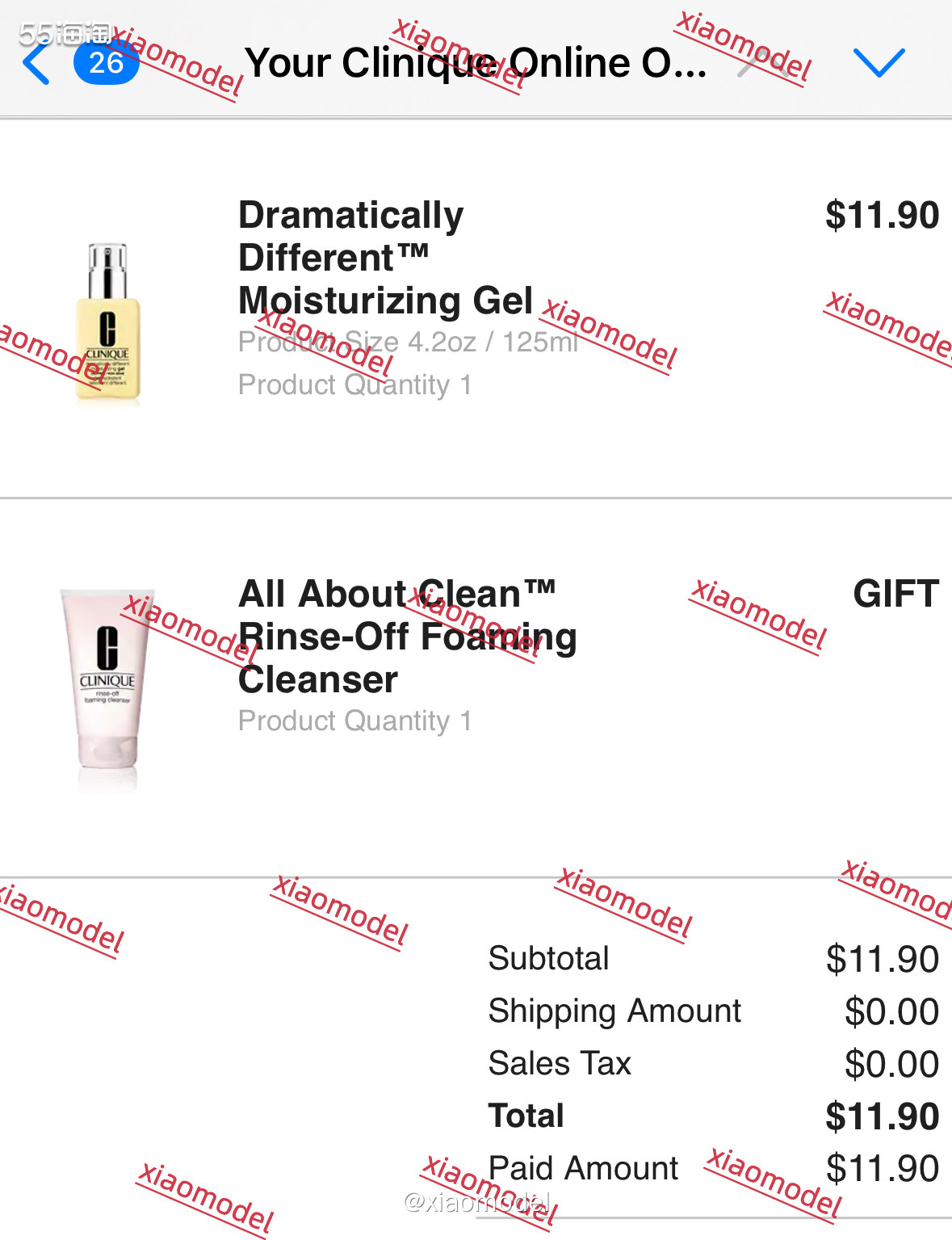Tap the Paid Amount $11.90 value

882,1169
